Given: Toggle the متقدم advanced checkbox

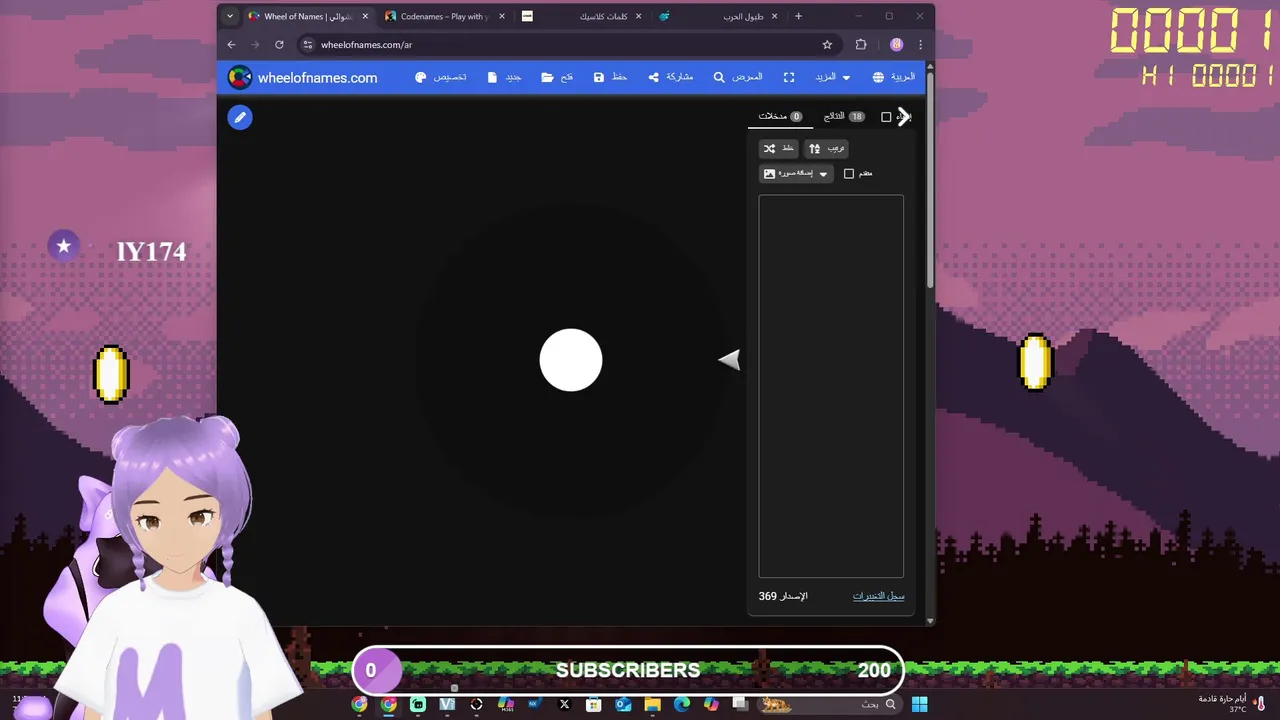Looking at the screenshot, I should pos(849,174).
